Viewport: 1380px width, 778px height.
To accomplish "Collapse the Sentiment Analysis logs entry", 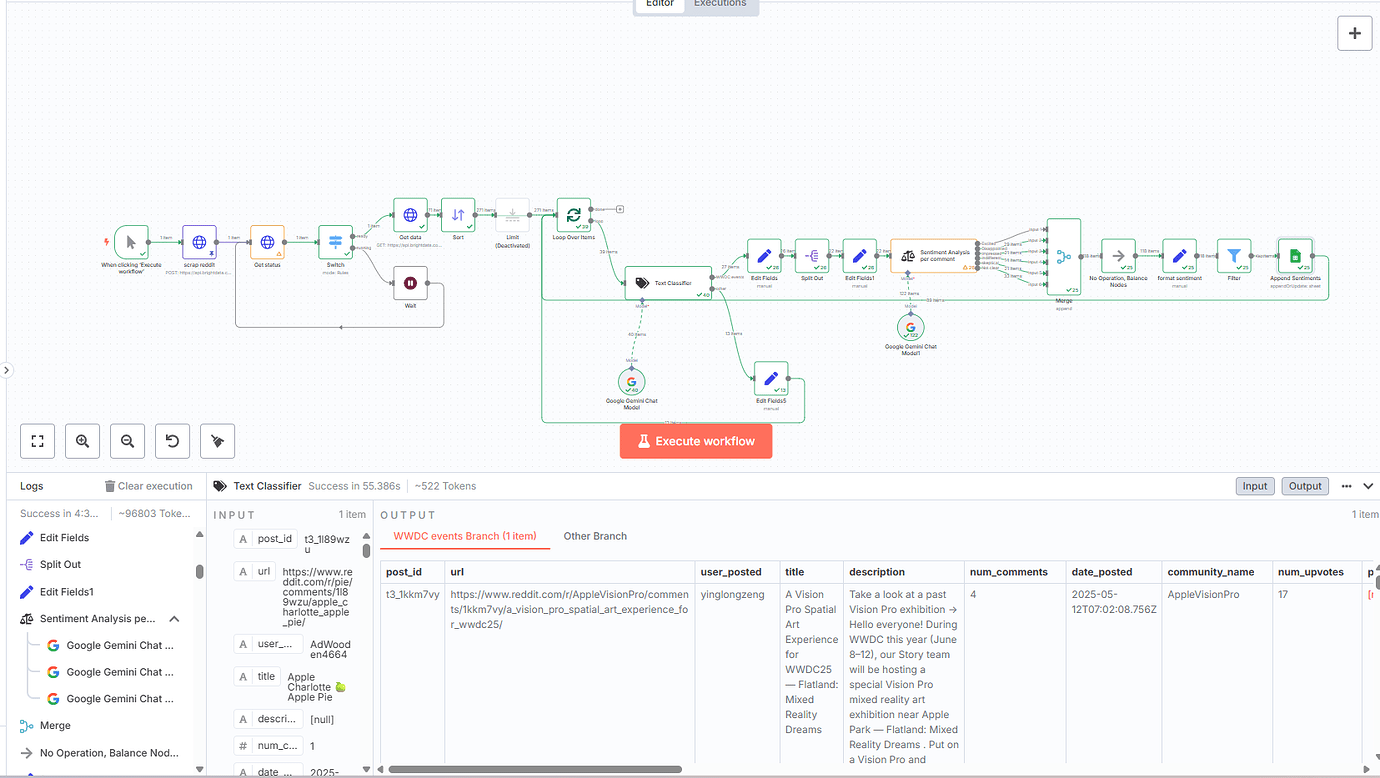I will pos(174,618).
